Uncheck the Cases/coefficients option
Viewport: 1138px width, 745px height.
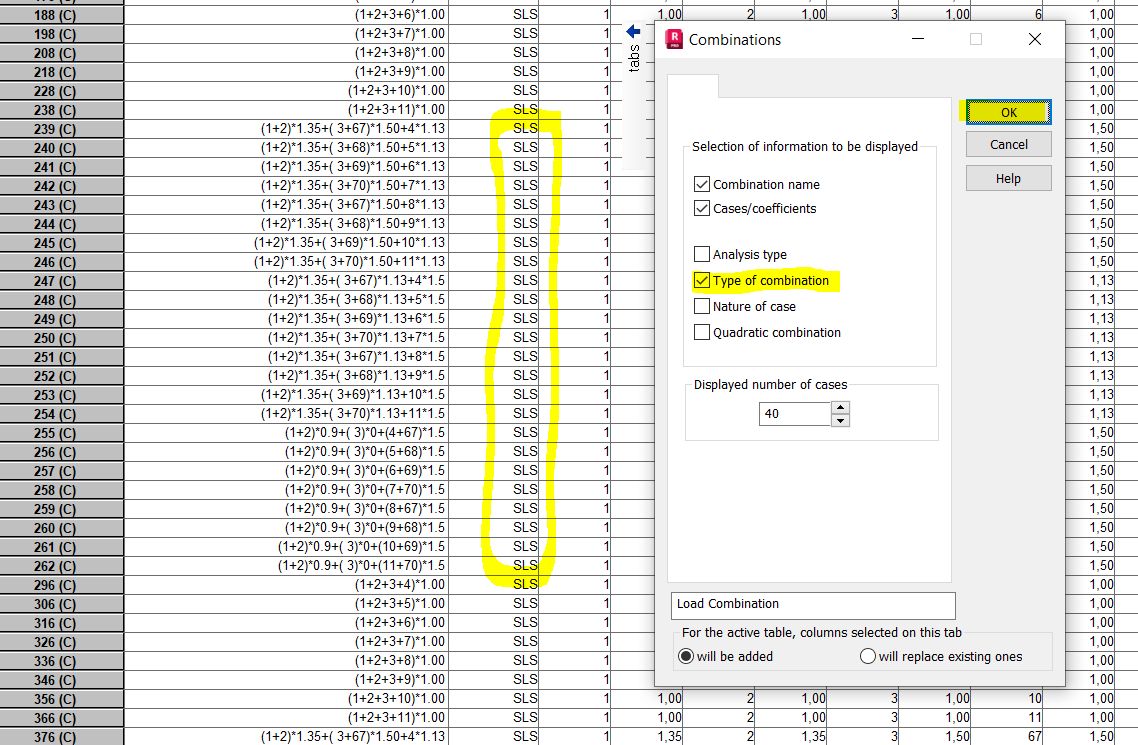tap(702, 208)
